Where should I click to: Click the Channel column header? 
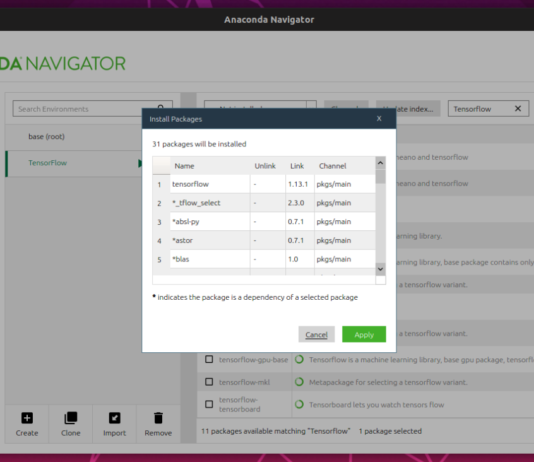[345, 166]
